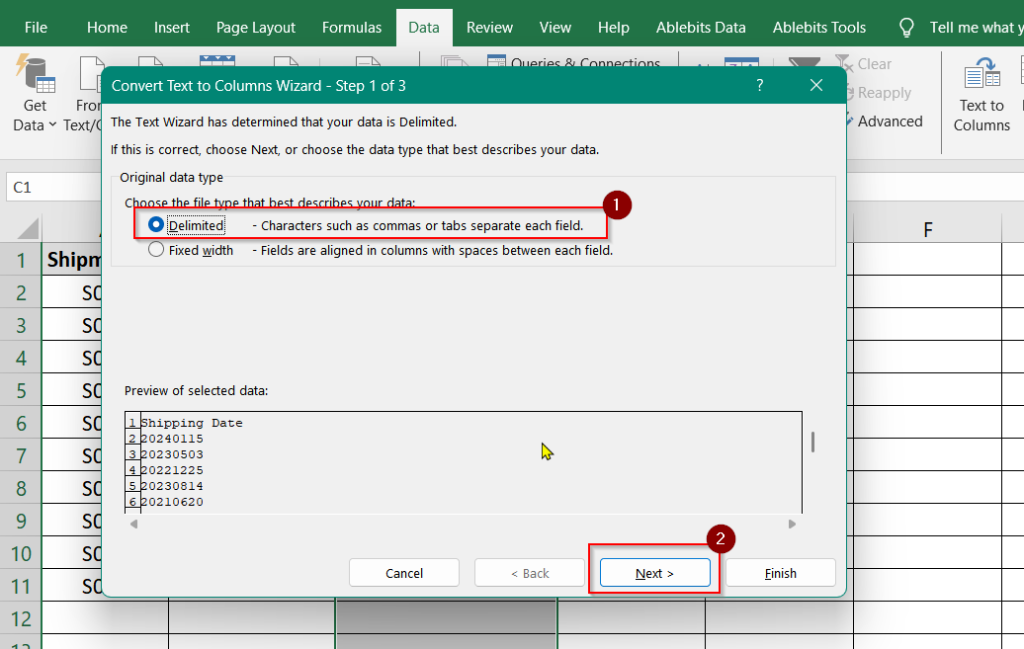This screenshot has height=649, width=1024.
Task: Click the Tell me lightbulb icon
Action: (x=906, y=27)
